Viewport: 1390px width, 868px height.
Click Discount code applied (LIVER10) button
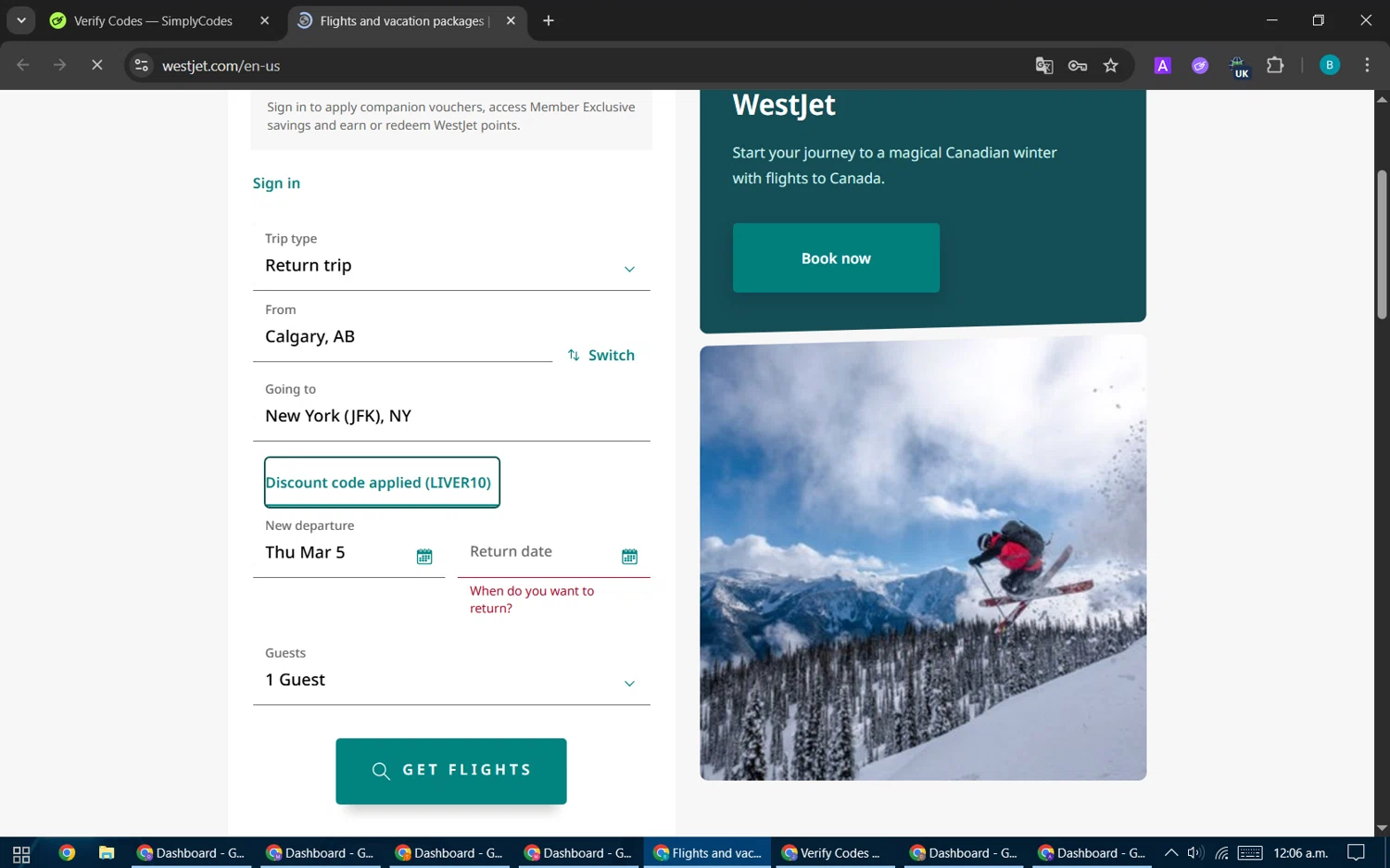click(382, 482)
